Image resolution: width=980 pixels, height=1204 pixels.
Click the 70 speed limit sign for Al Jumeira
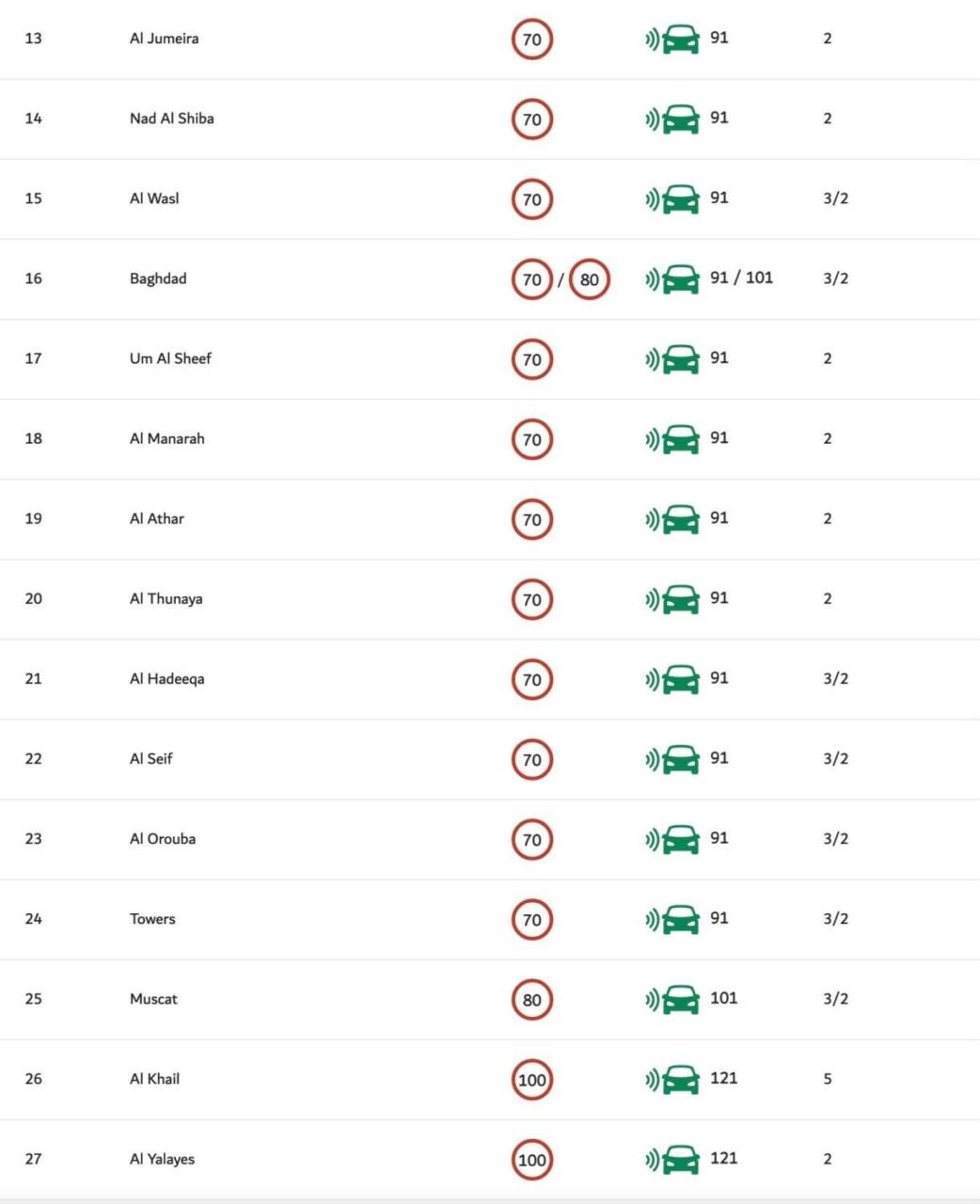point(532,40)
